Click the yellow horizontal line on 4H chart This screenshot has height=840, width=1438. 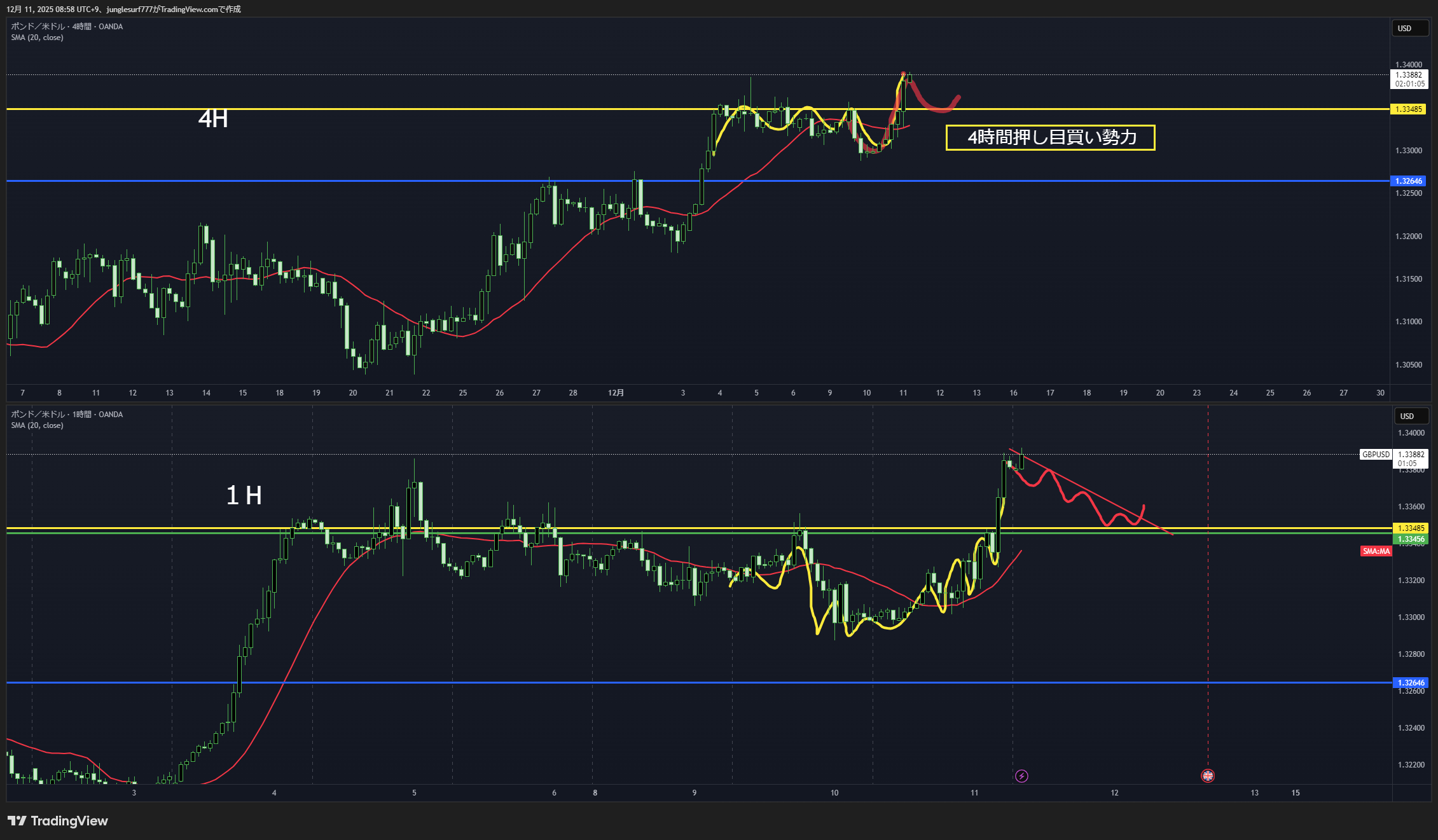pos(445,109)
